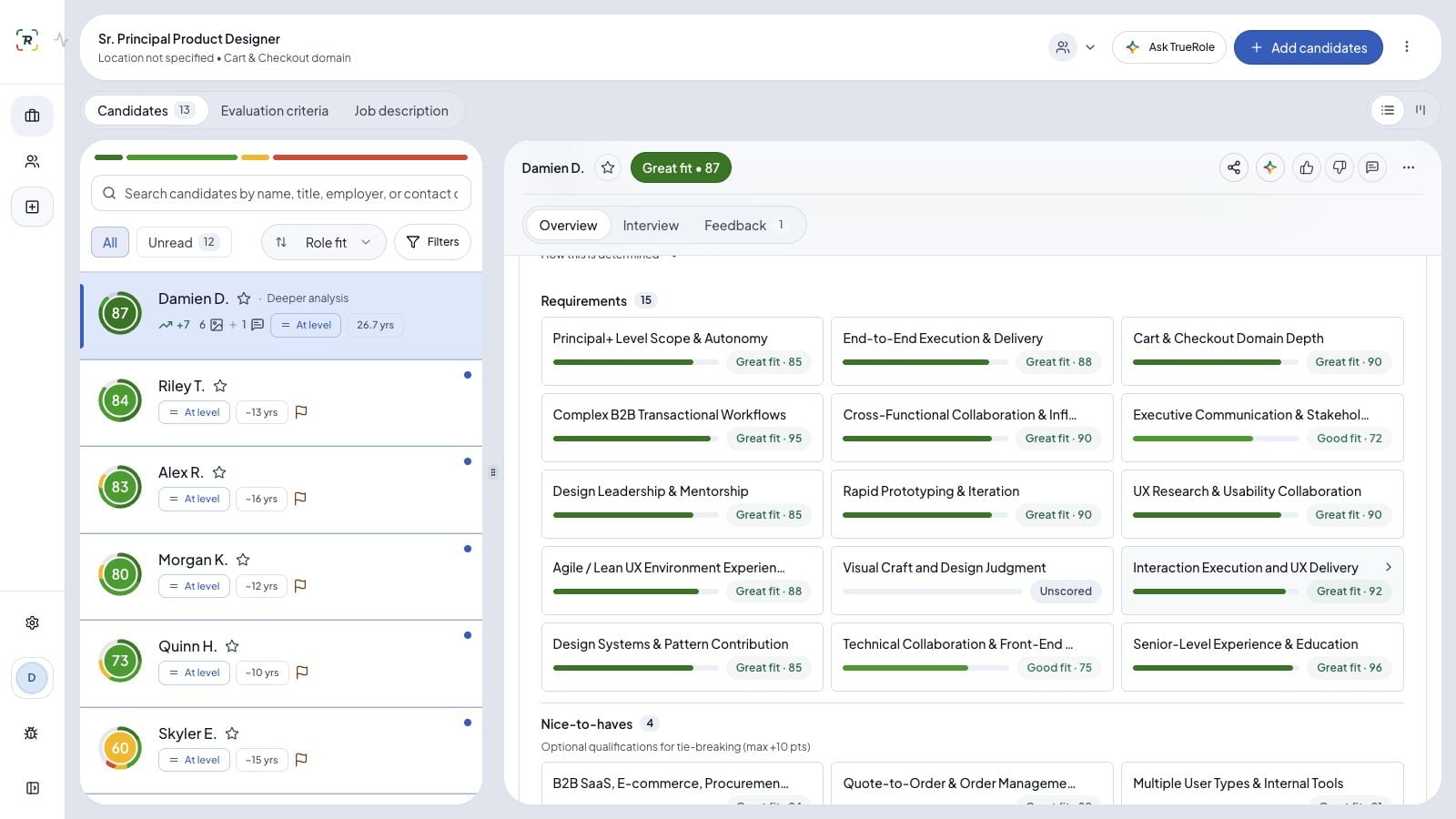The width and height of the screenshot is (1456, 819).
Task: Give thumbs up to Damien D.
Action: 1307,167
